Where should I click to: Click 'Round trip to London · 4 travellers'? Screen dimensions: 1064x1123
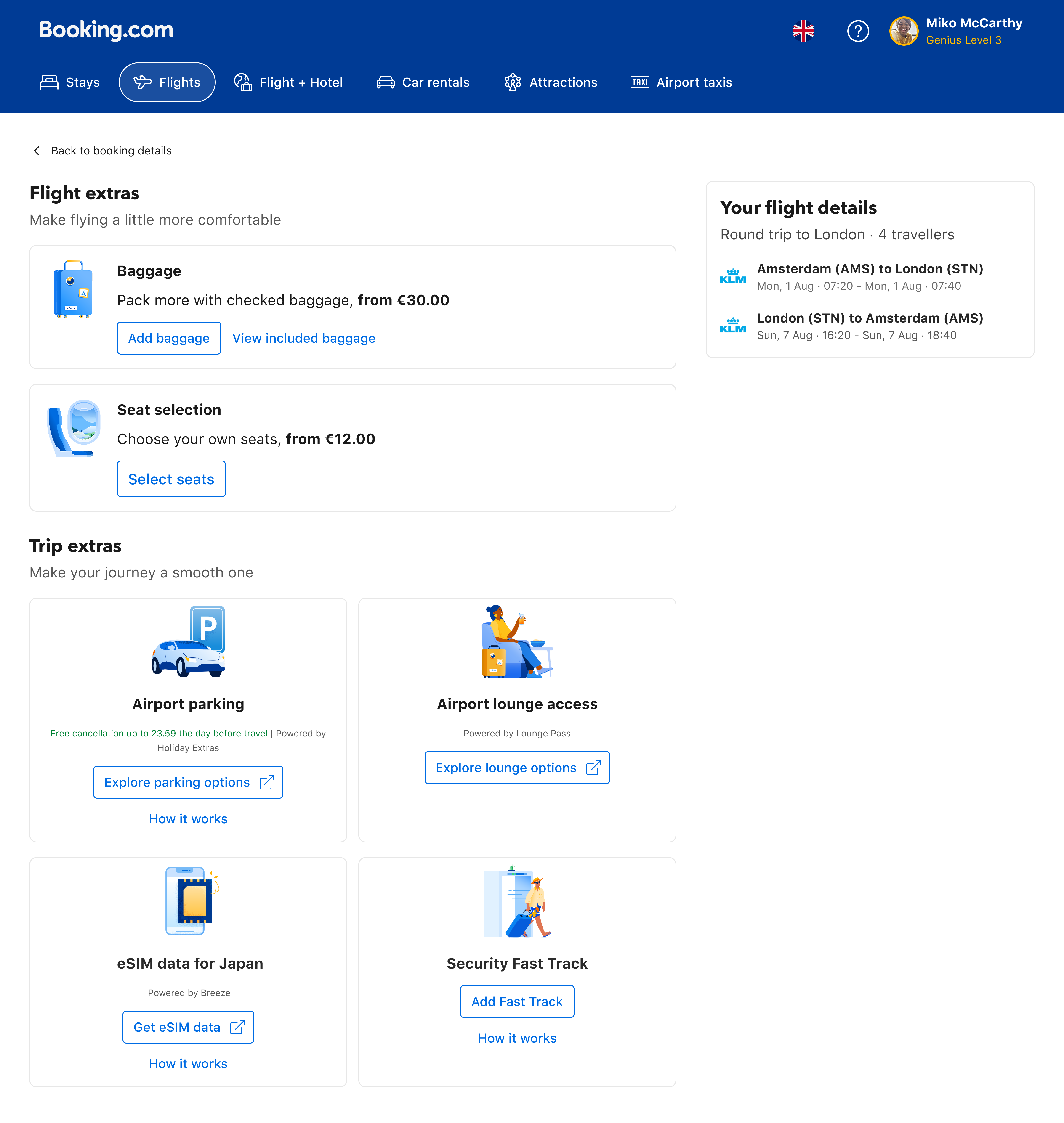tap(837, 235)
